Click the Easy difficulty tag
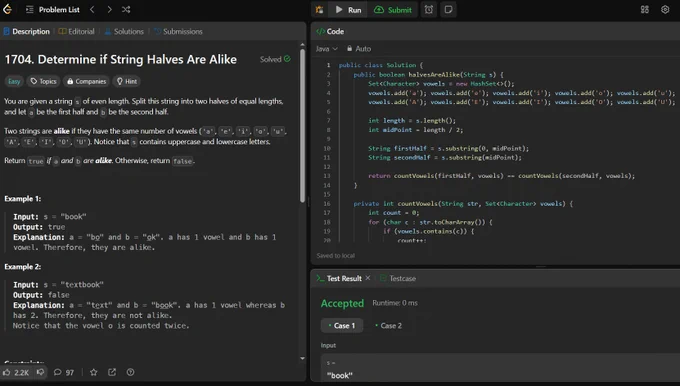 (14, 81)
